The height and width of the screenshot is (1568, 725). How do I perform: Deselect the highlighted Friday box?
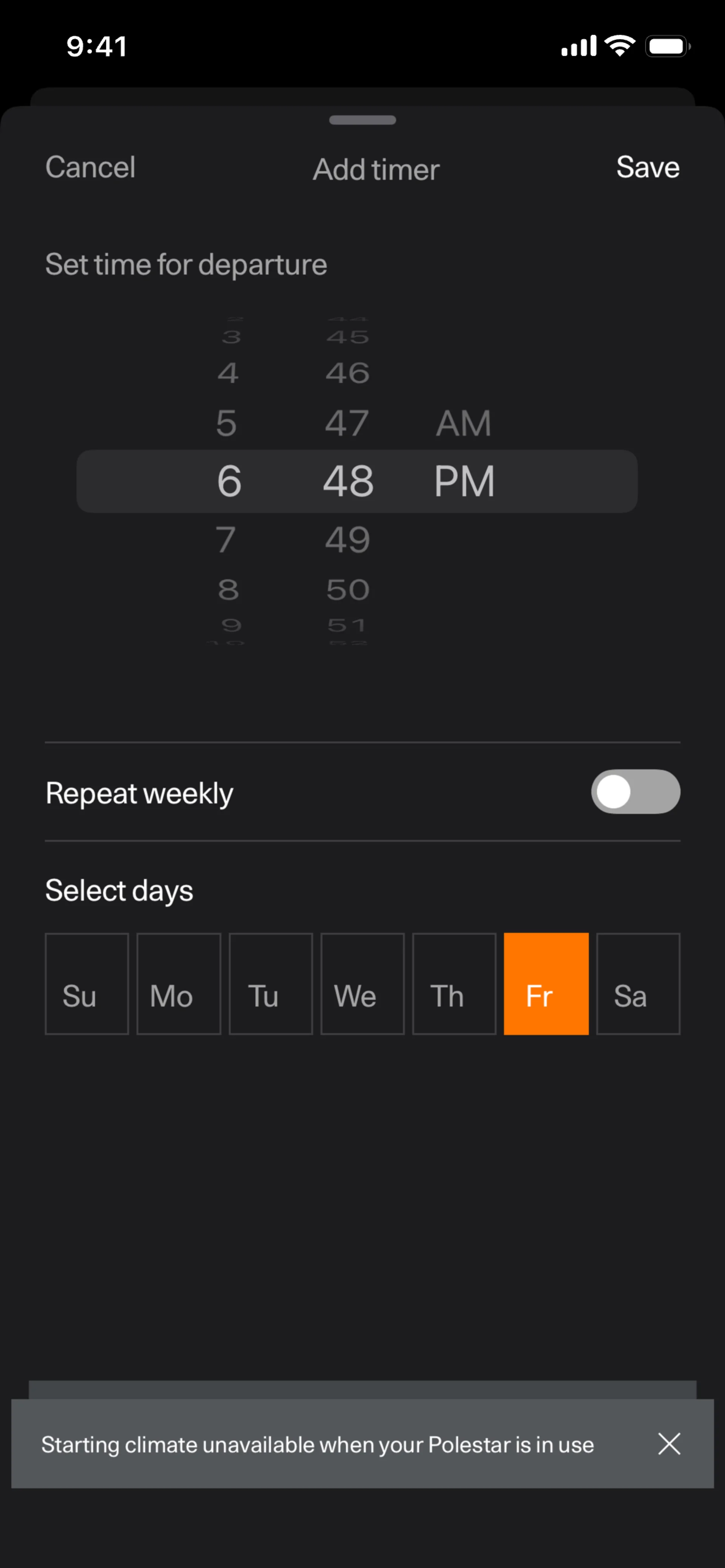[x=546, y=984]
